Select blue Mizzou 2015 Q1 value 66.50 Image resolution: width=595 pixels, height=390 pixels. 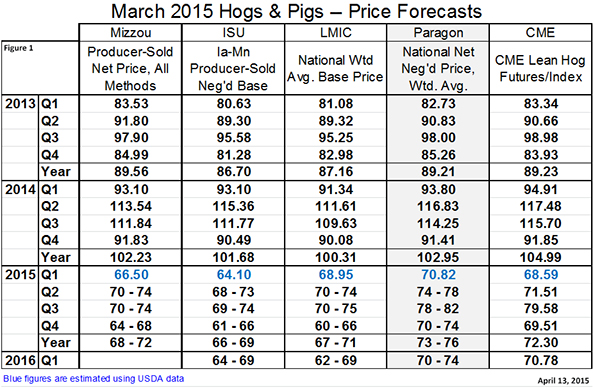(131, 275)
